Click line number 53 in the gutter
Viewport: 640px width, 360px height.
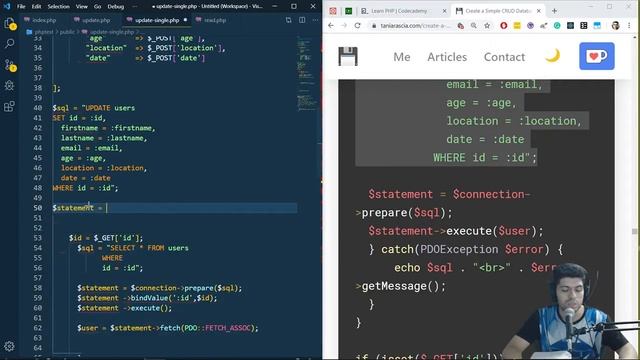click(x=38, y=238)
